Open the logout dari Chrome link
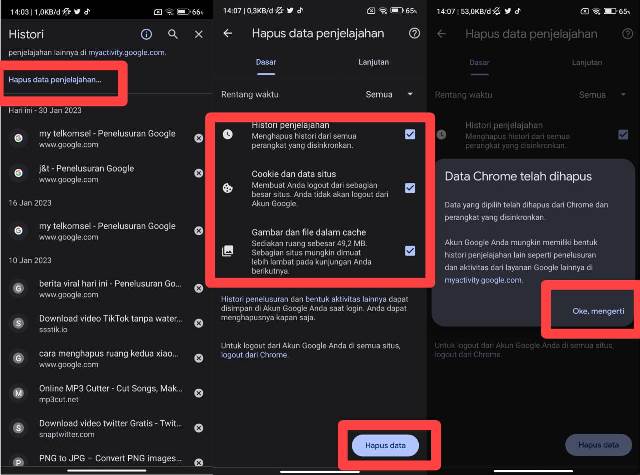This screenshot has height=475, width=640. pos(254,355)
